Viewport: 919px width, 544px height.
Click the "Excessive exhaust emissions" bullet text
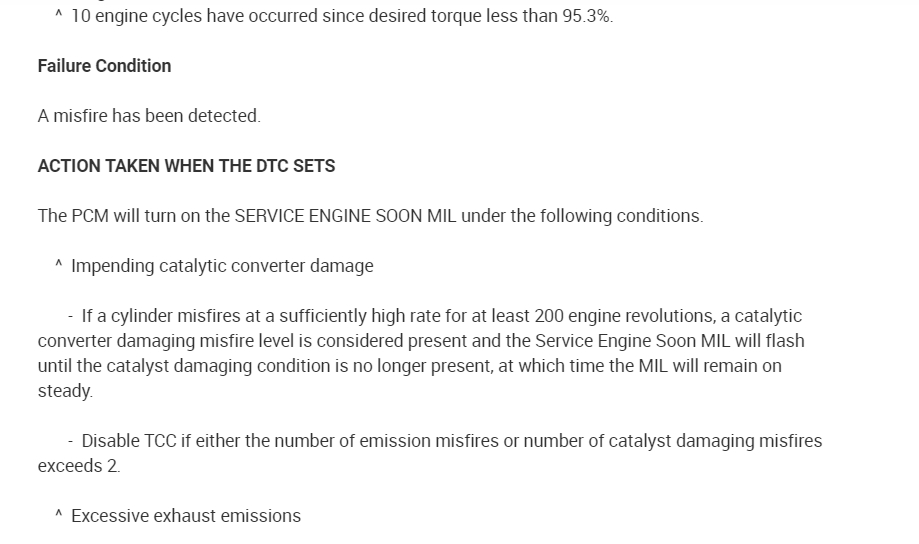(x=186, y=516)
